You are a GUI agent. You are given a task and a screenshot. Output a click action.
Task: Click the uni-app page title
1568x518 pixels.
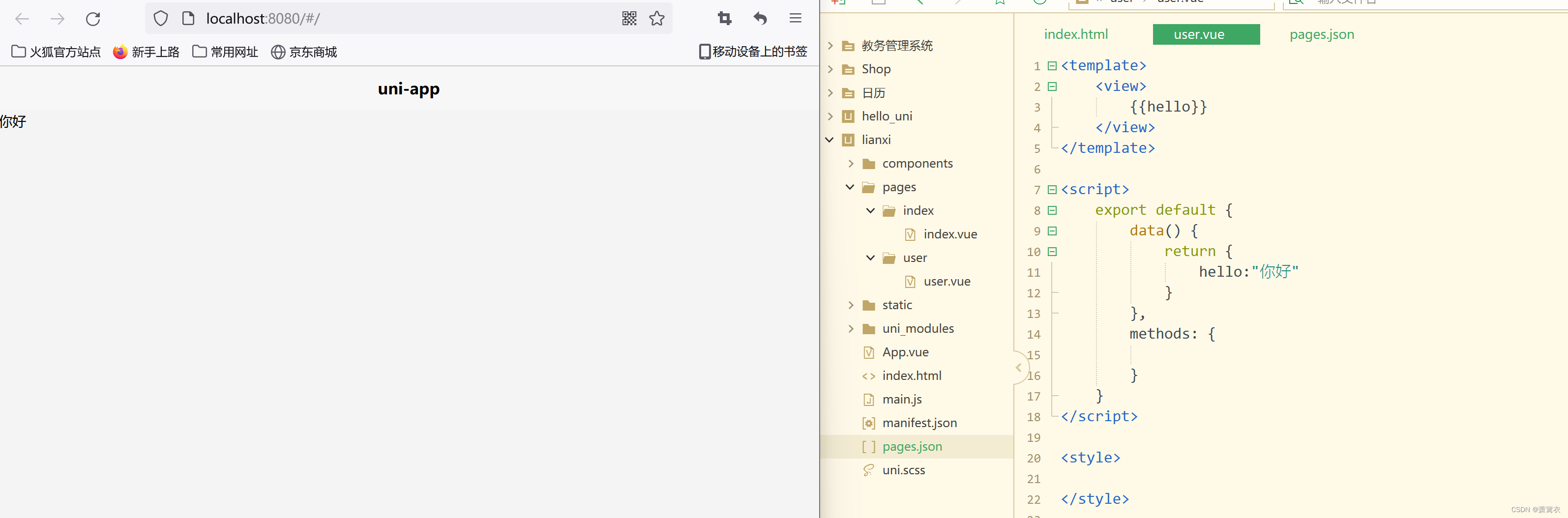pyautogui.click(x=409, y=89)
